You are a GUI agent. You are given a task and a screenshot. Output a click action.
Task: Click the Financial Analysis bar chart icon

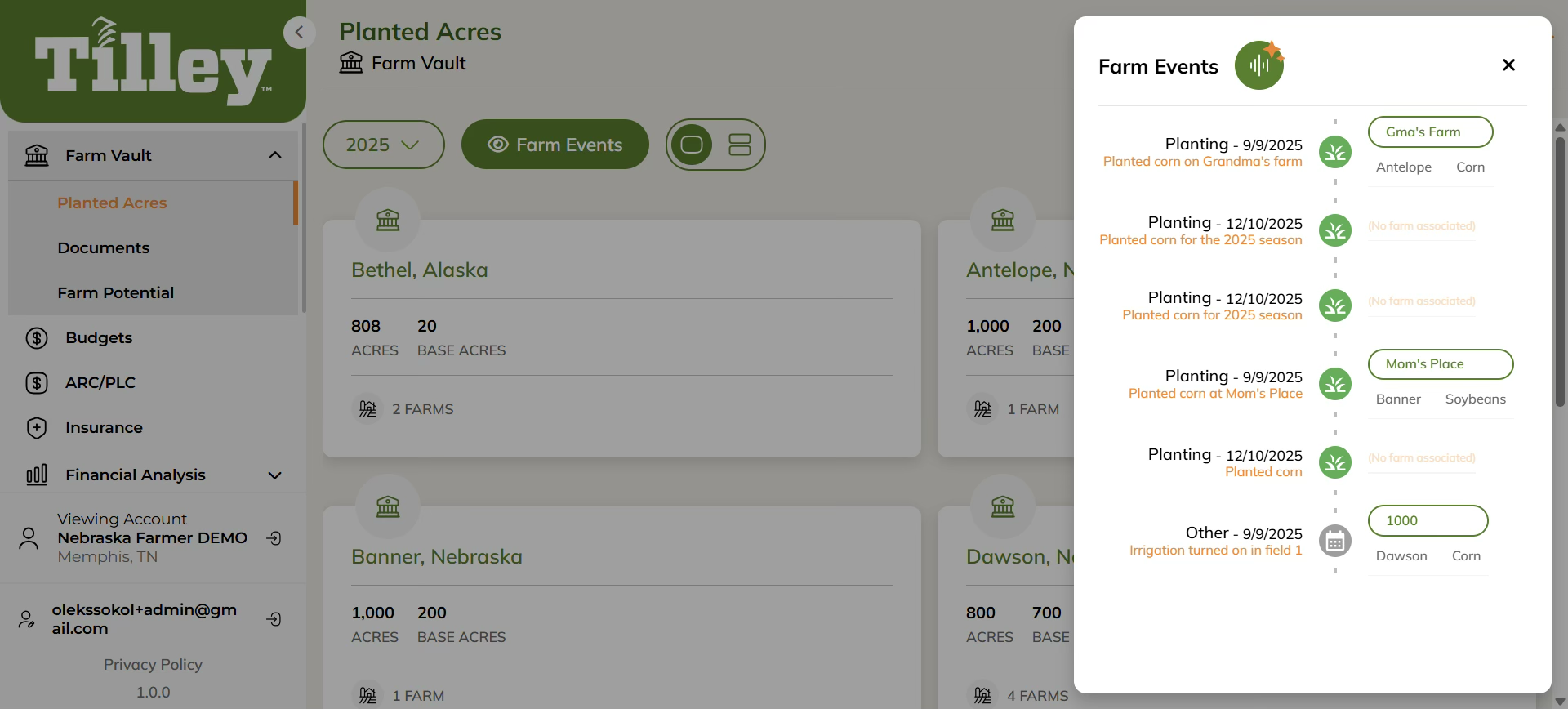pos(37,475)
